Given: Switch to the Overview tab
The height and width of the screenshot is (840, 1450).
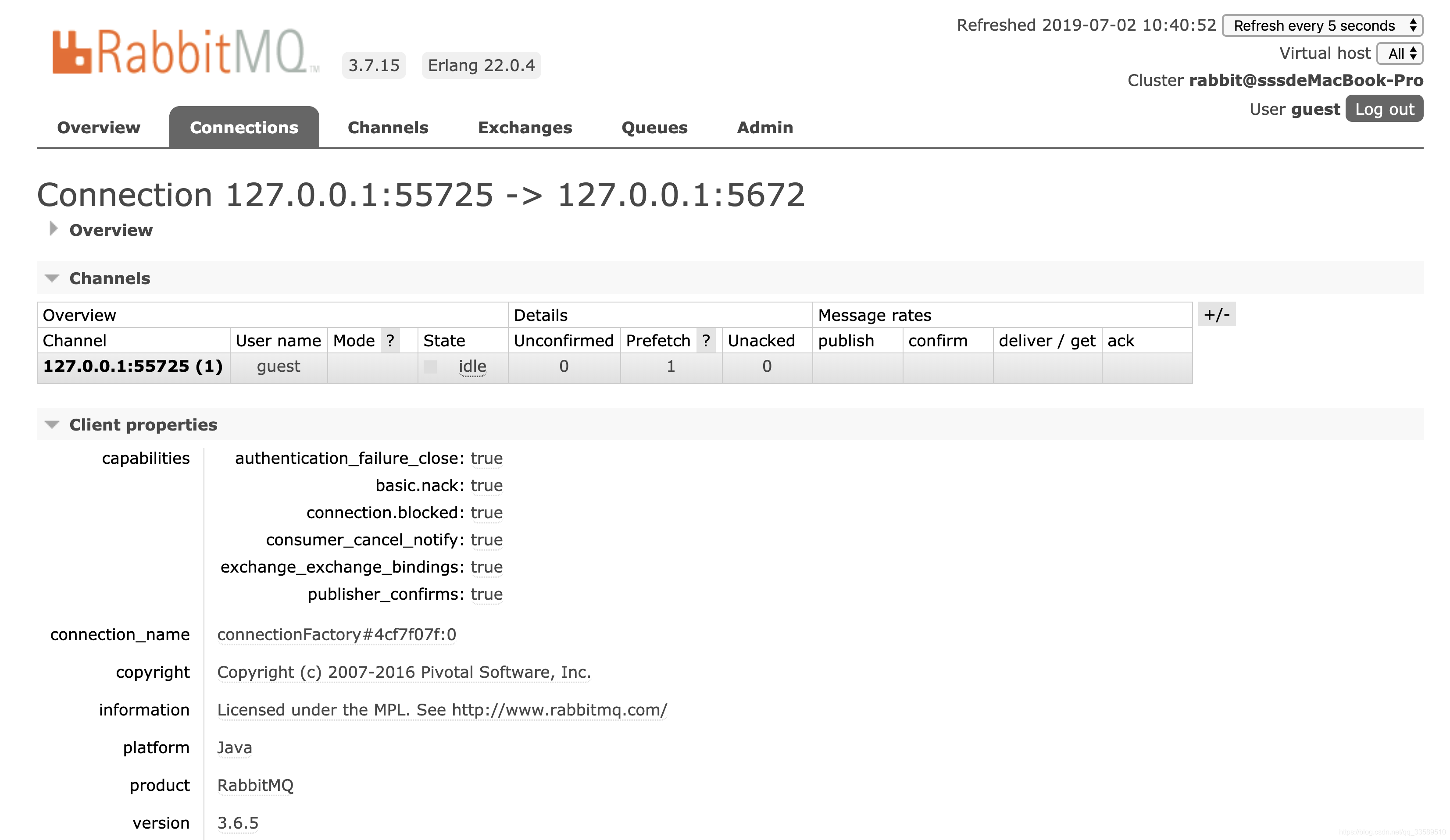Looking at the screenshot, I should [x=98, y=128].
